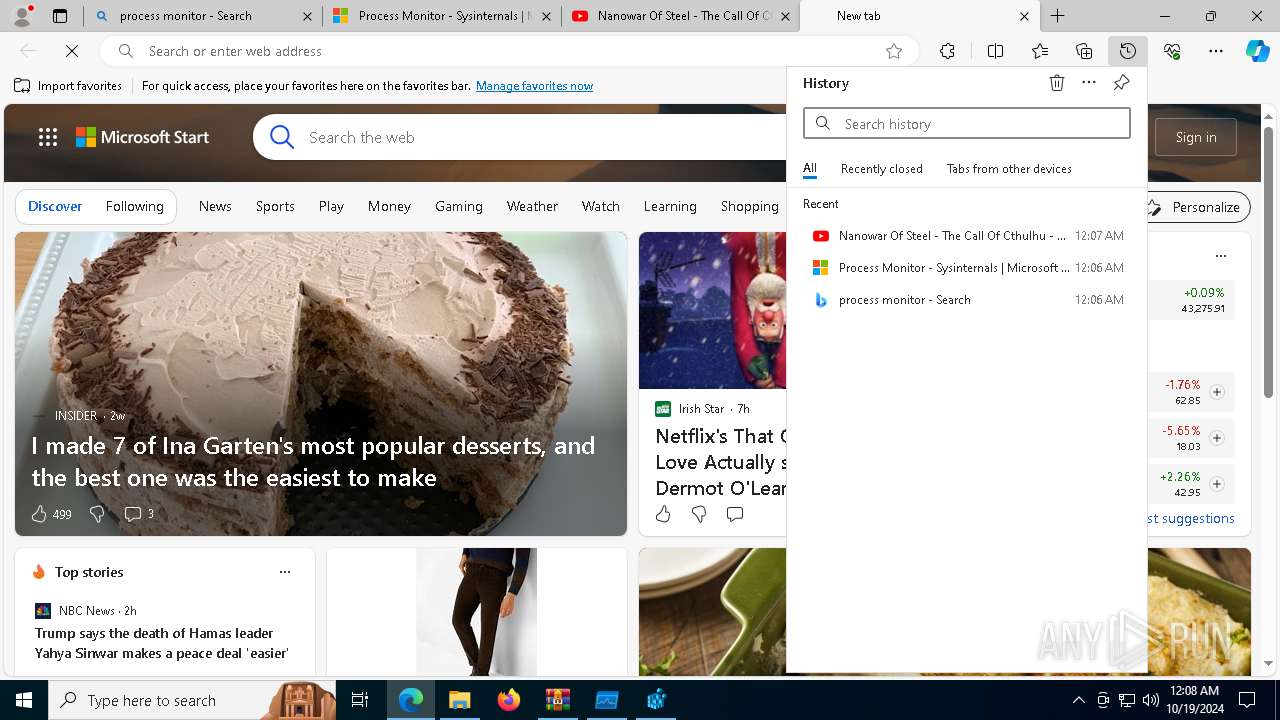The width and height of the screenshot is (1280, 720).
Task: Switch to the Process Monitor - Sysinternals tab
Action: tap(441, 16)
